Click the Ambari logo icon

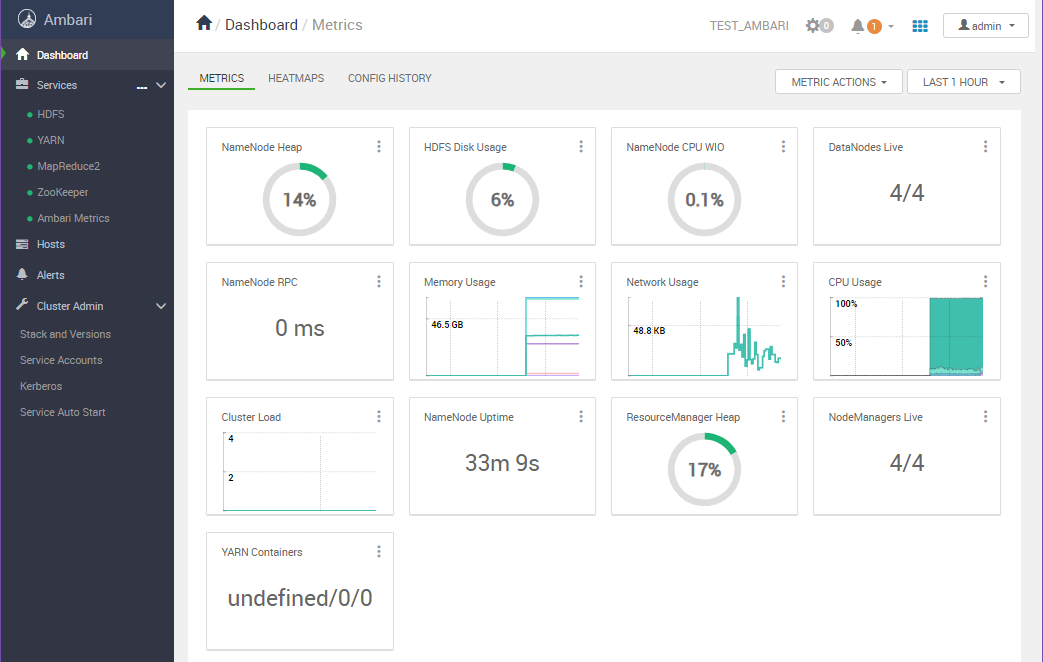pyautogui.click(x=27, y=19)
